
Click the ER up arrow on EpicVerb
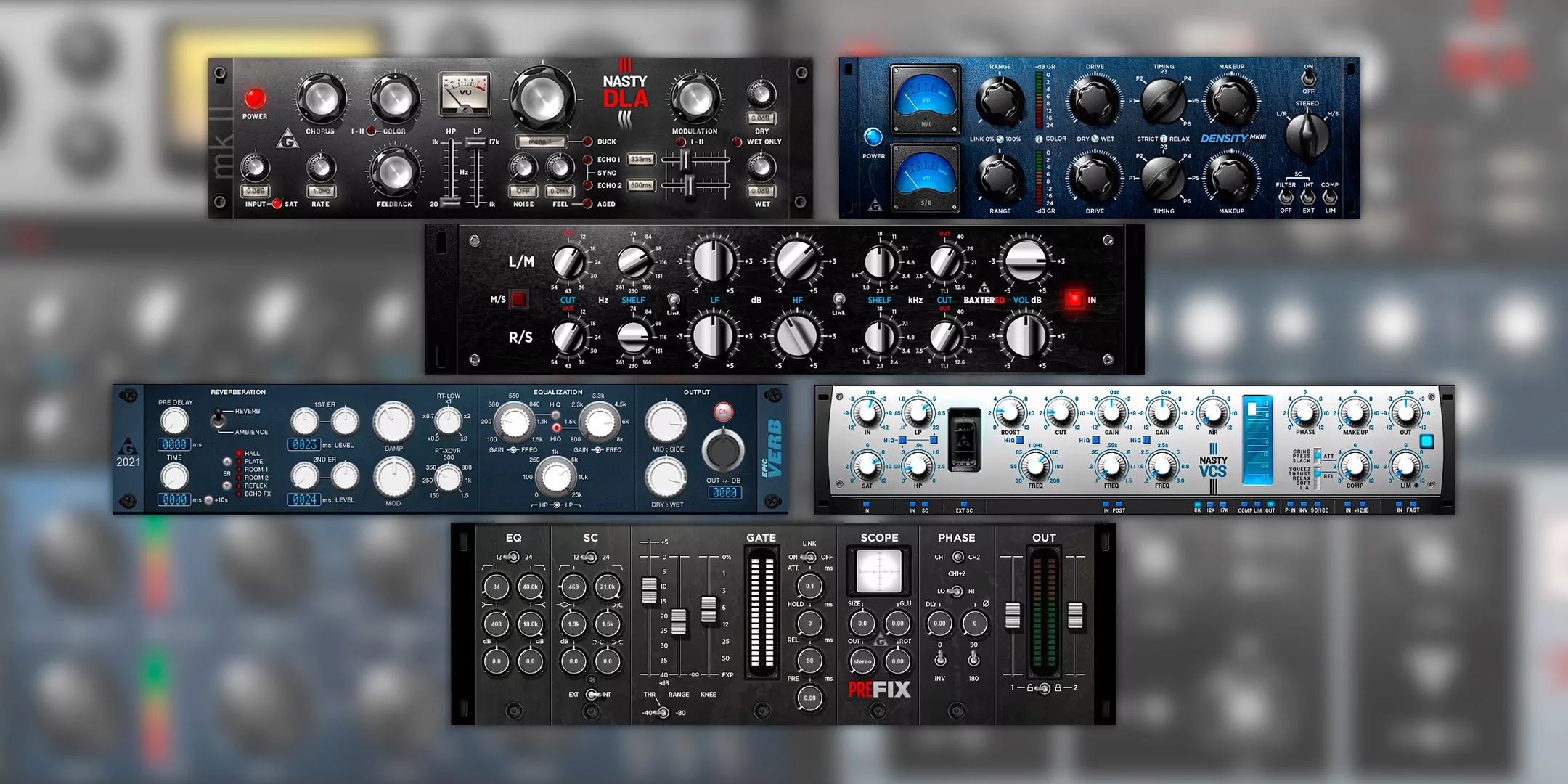coord(226,462)
